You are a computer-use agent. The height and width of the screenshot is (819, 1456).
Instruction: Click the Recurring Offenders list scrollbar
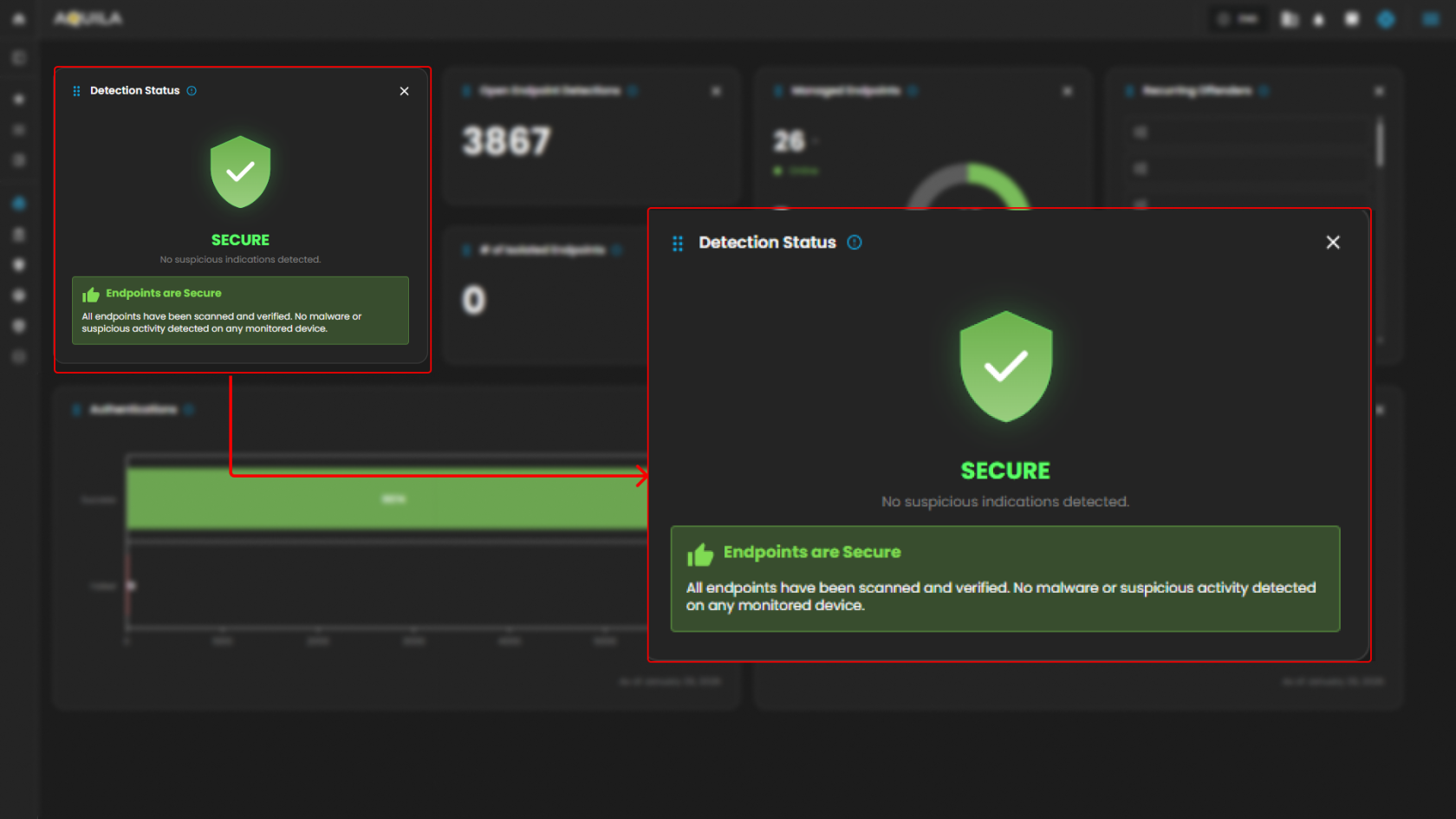pos(1380,143)
